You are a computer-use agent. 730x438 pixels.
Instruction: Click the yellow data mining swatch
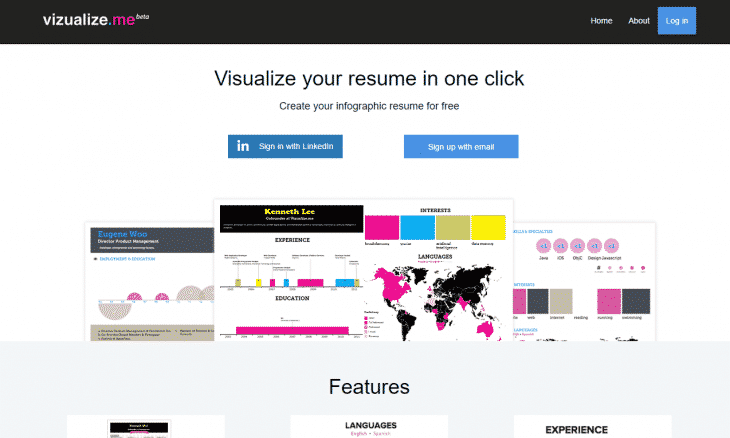[488, 227]
